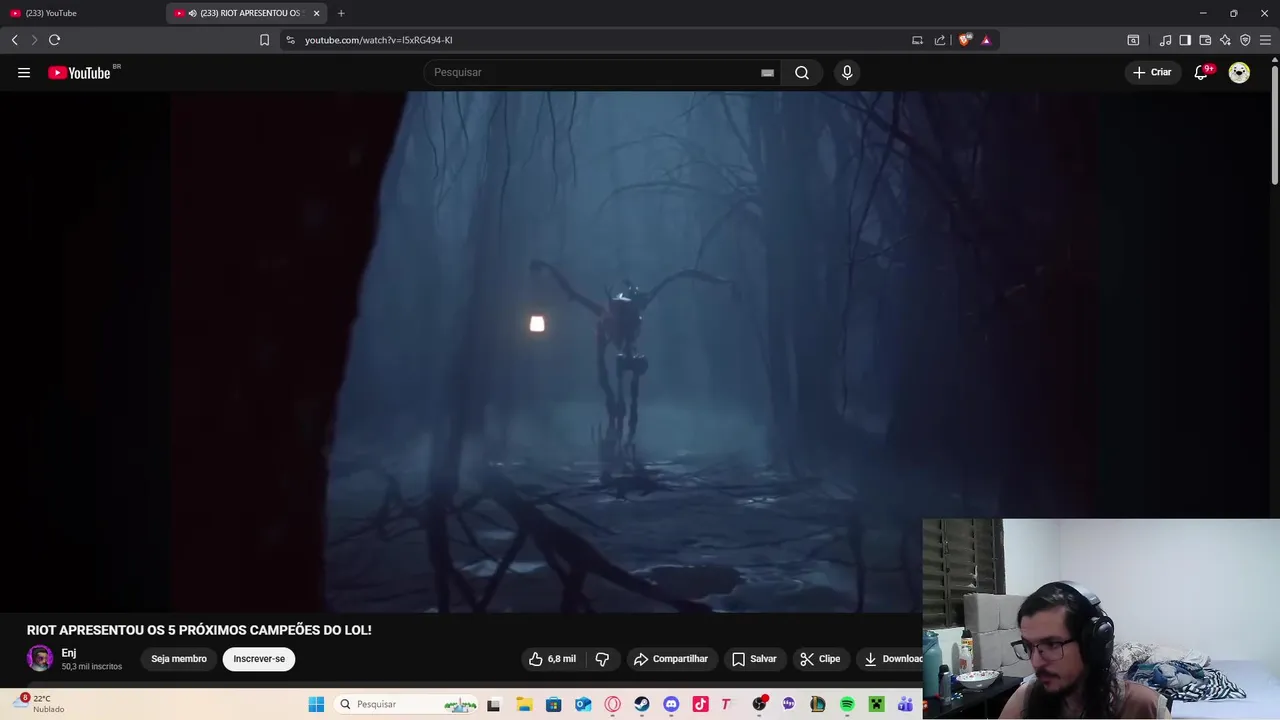
Task: Bookmark this page via address bar icon
Action: click(264, 40)
